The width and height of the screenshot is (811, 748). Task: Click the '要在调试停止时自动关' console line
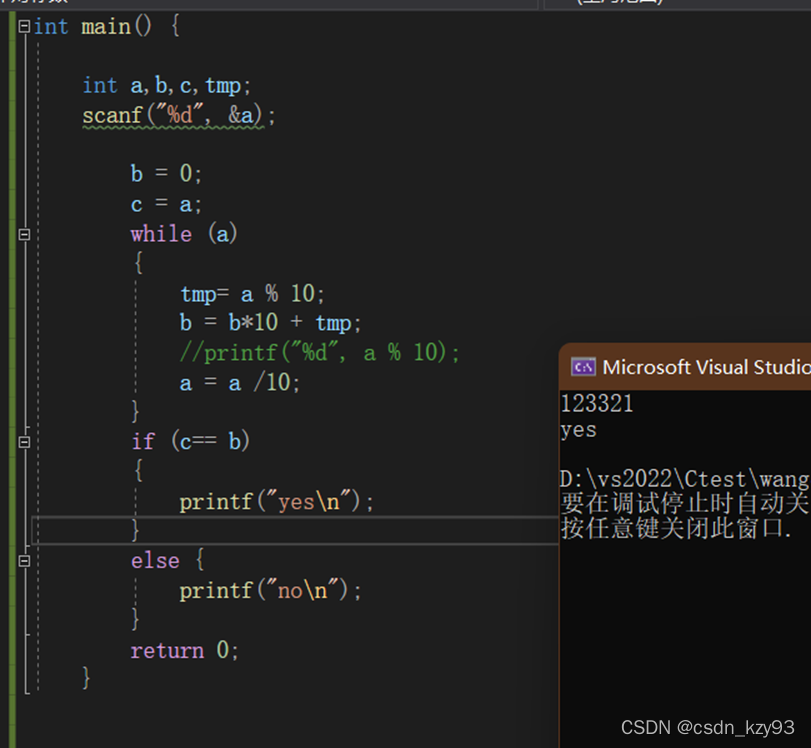tap(685, 503)
